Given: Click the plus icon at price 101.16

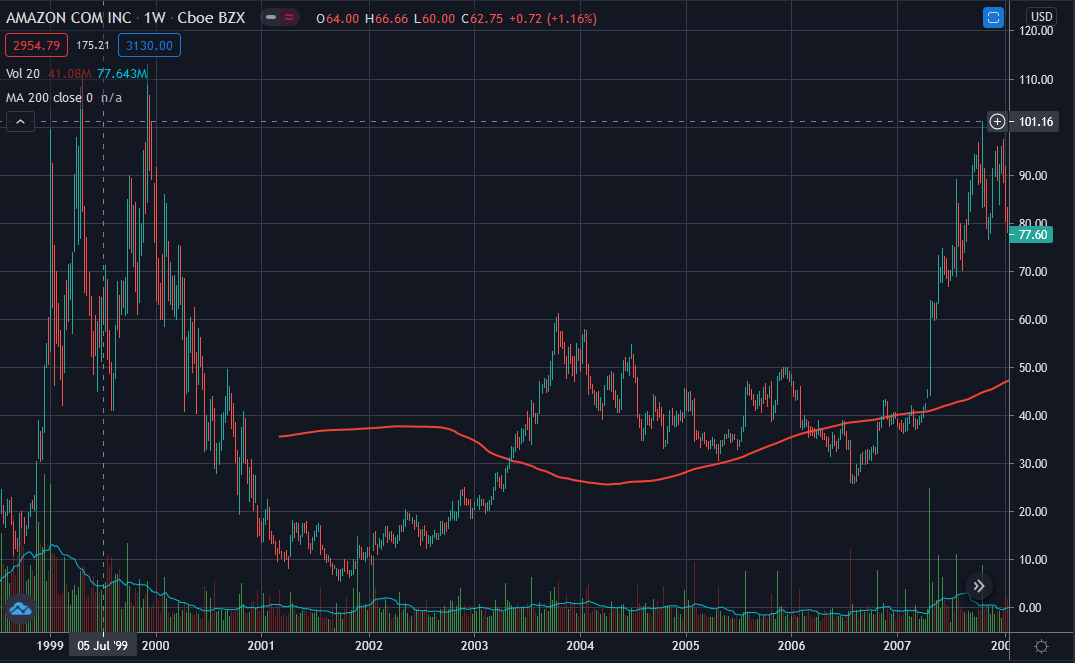Looking at the screenshot, I should (997, 122).
